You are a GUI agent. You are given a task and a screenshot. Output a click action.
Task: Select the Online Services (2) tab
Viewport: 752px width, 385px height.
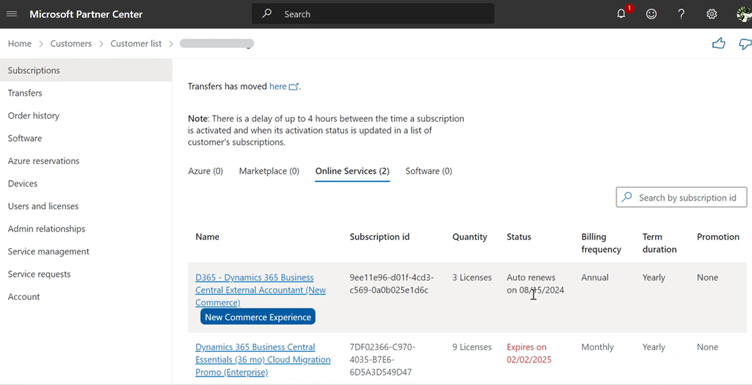[x=352, y=171]
